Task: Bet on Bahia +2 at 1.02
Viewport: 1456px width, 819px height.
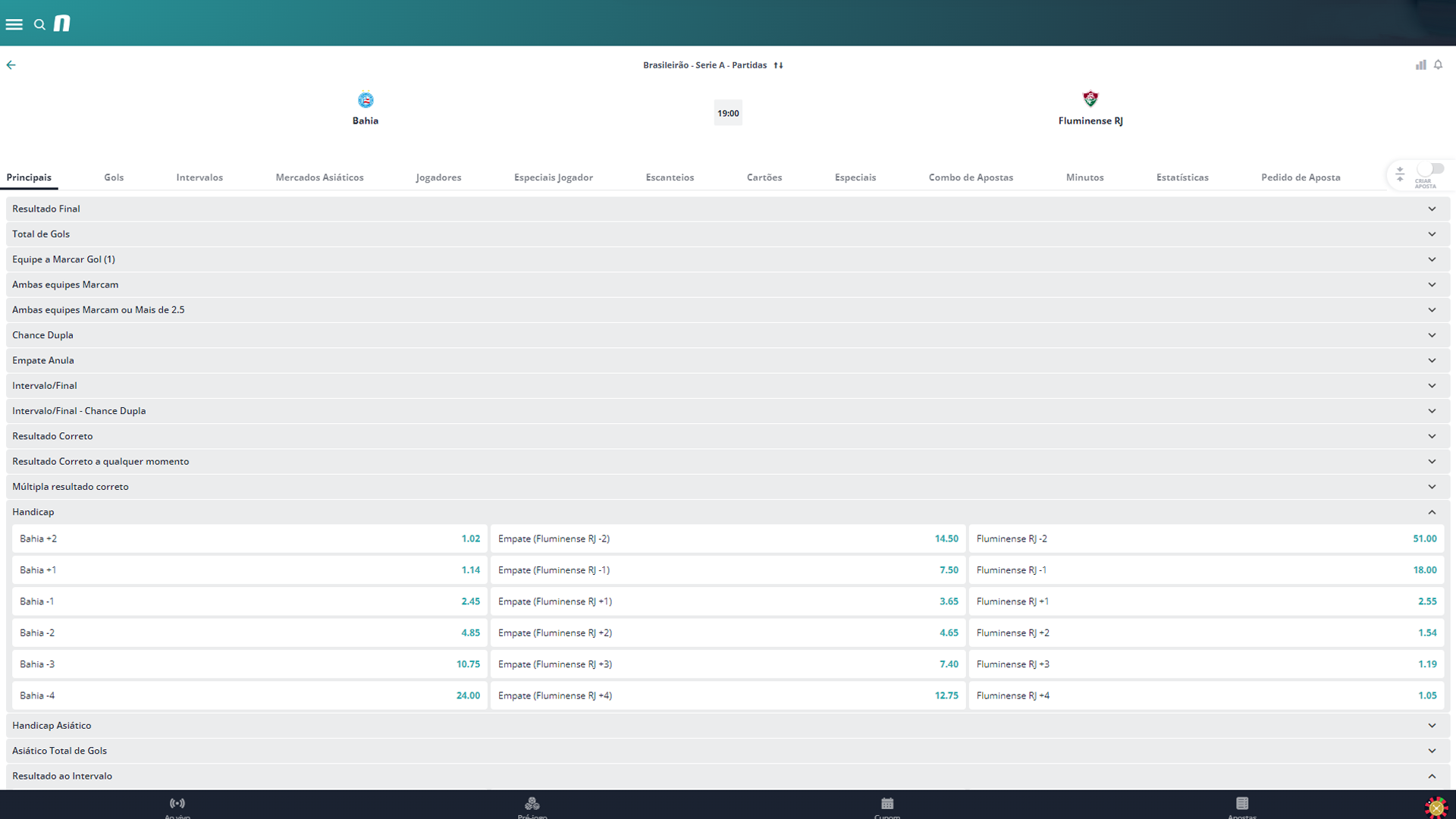Action: coord(249,539)
